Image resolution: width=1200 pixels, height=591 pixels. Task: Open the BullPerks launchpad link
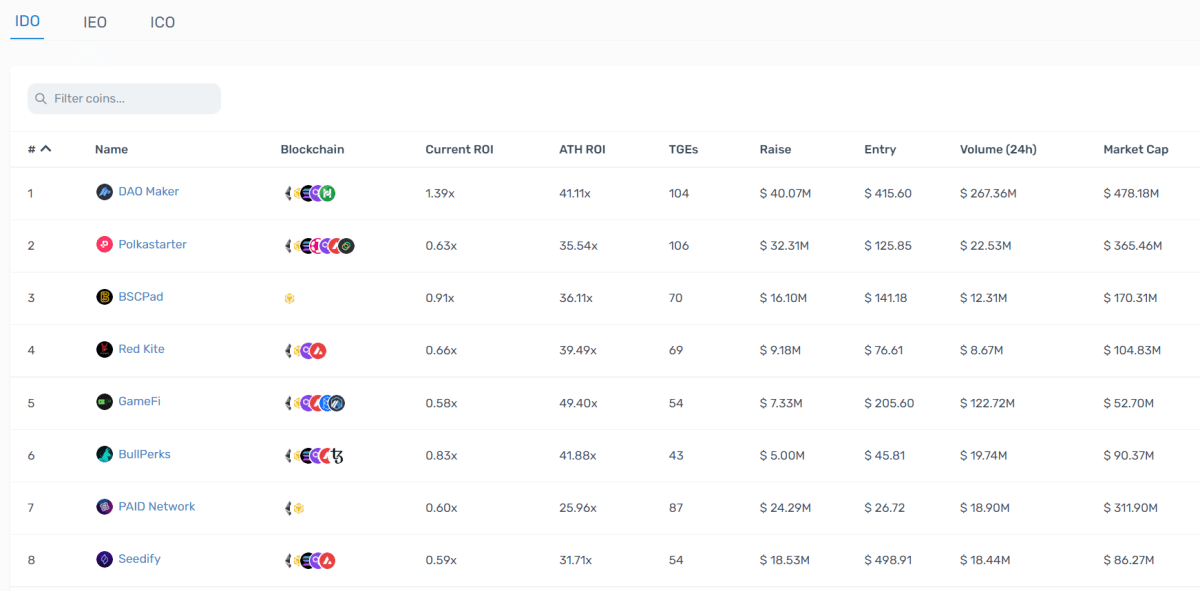click(145, 455)
